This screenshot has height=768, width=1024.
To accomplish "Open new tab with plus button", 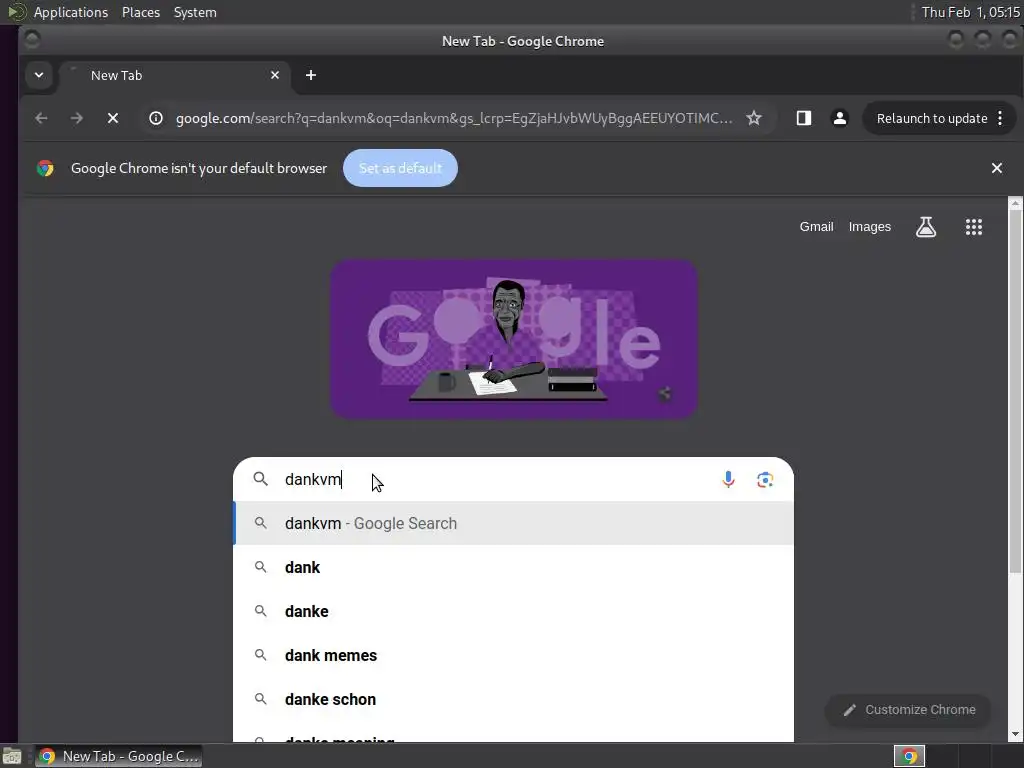I will pyautogui.click(x=311, y=75).
